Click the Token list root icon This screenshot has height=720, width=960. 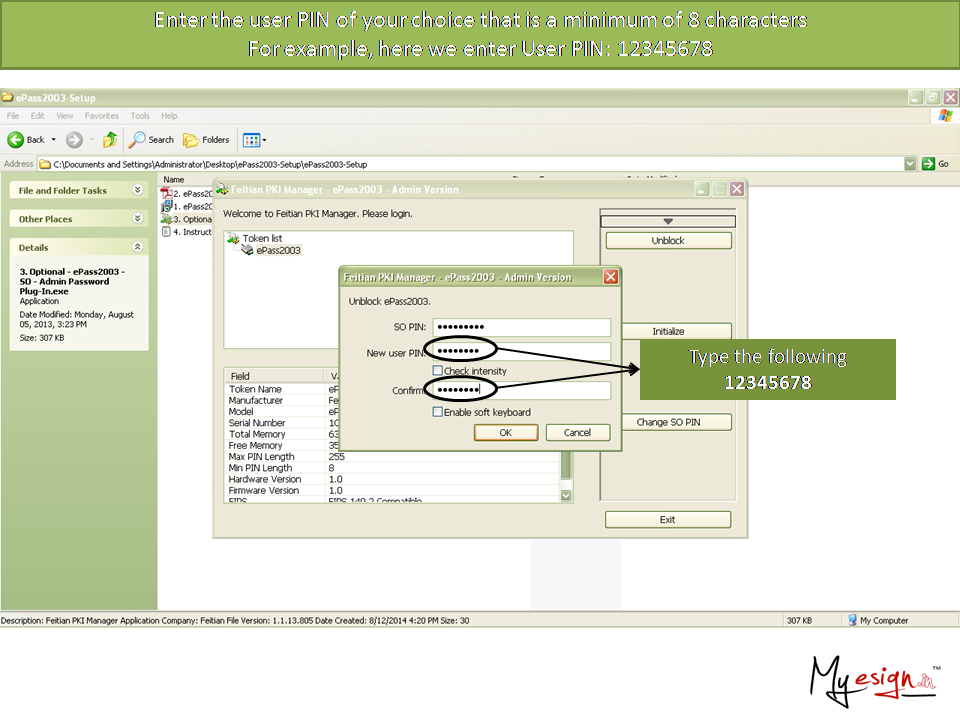[x=233, y=239]
